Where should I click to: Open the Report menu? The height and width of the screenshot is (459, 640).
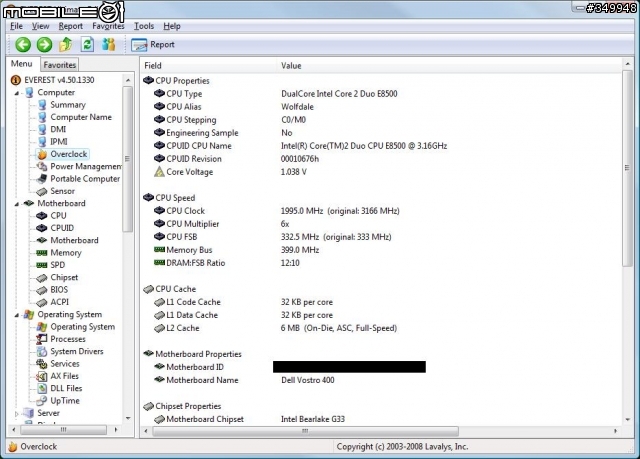(x=71, y=26)
